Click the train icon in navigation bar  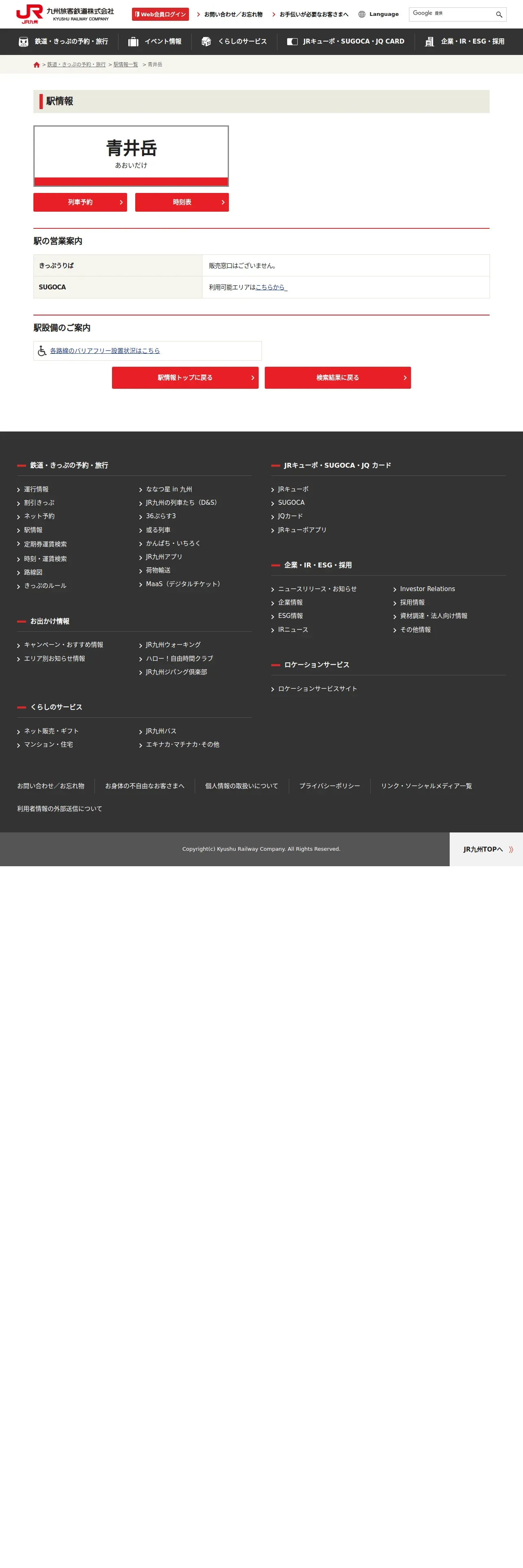24,42
